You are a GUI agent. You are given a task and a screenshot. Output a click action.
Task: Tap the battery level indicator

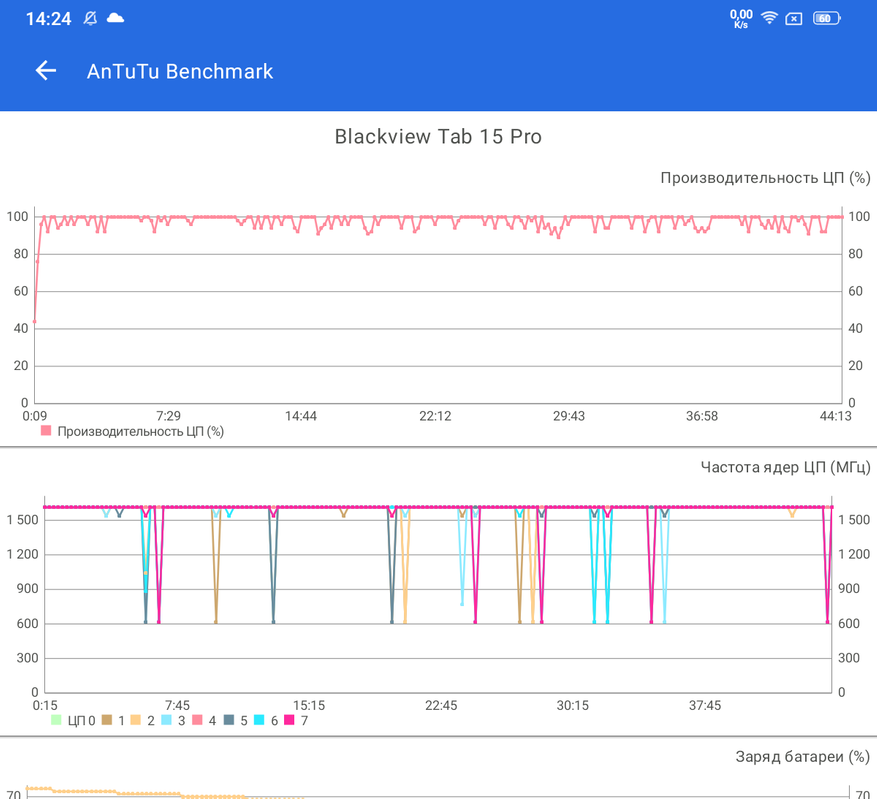[x=826, y=18]
